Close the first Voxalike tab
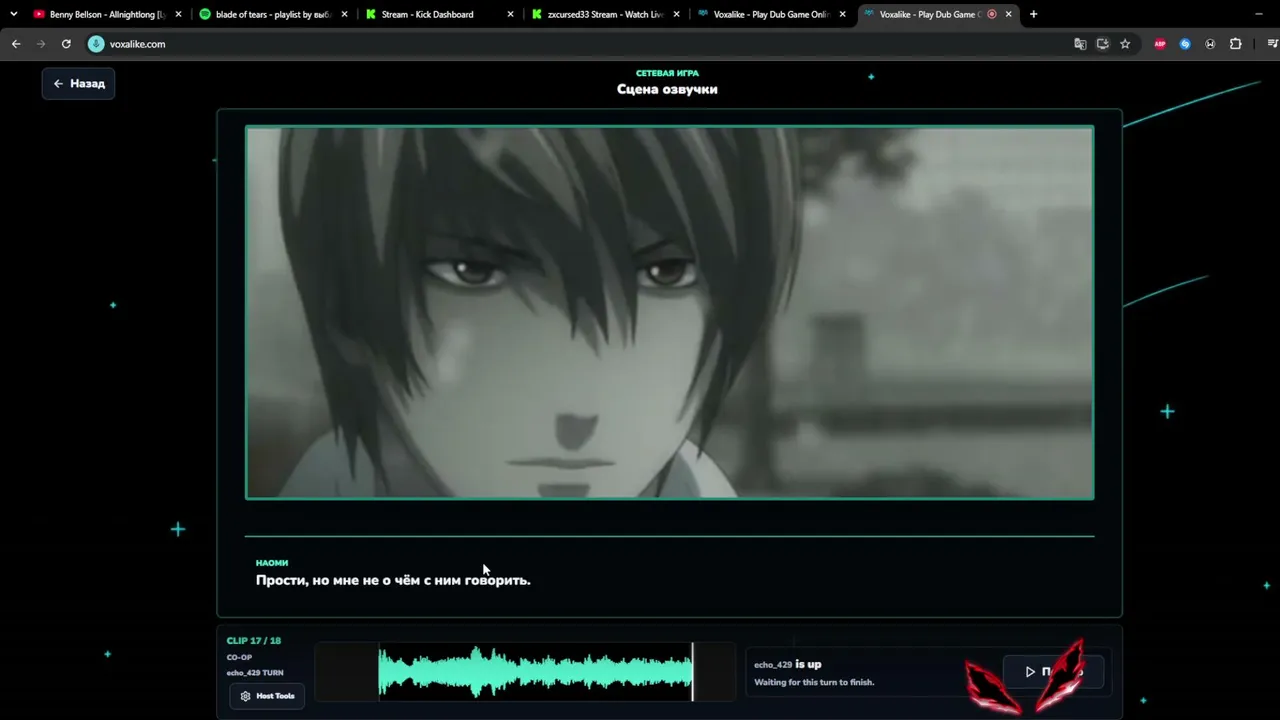 coord(842,14)
